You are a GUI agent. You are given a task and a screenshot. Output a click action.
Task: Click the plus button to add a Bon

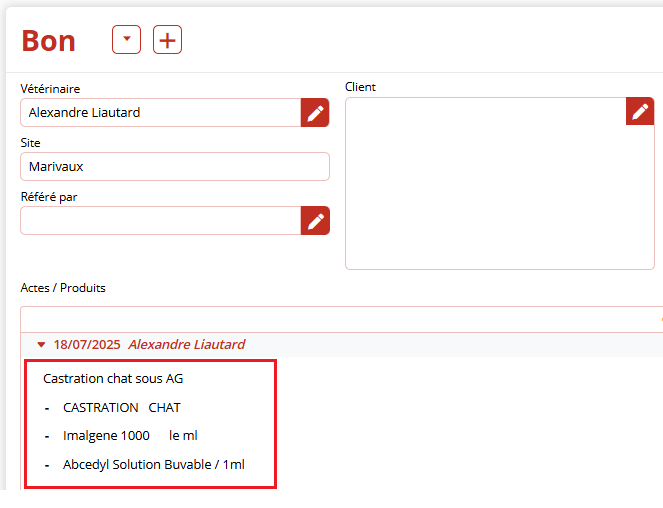(167, 39)
